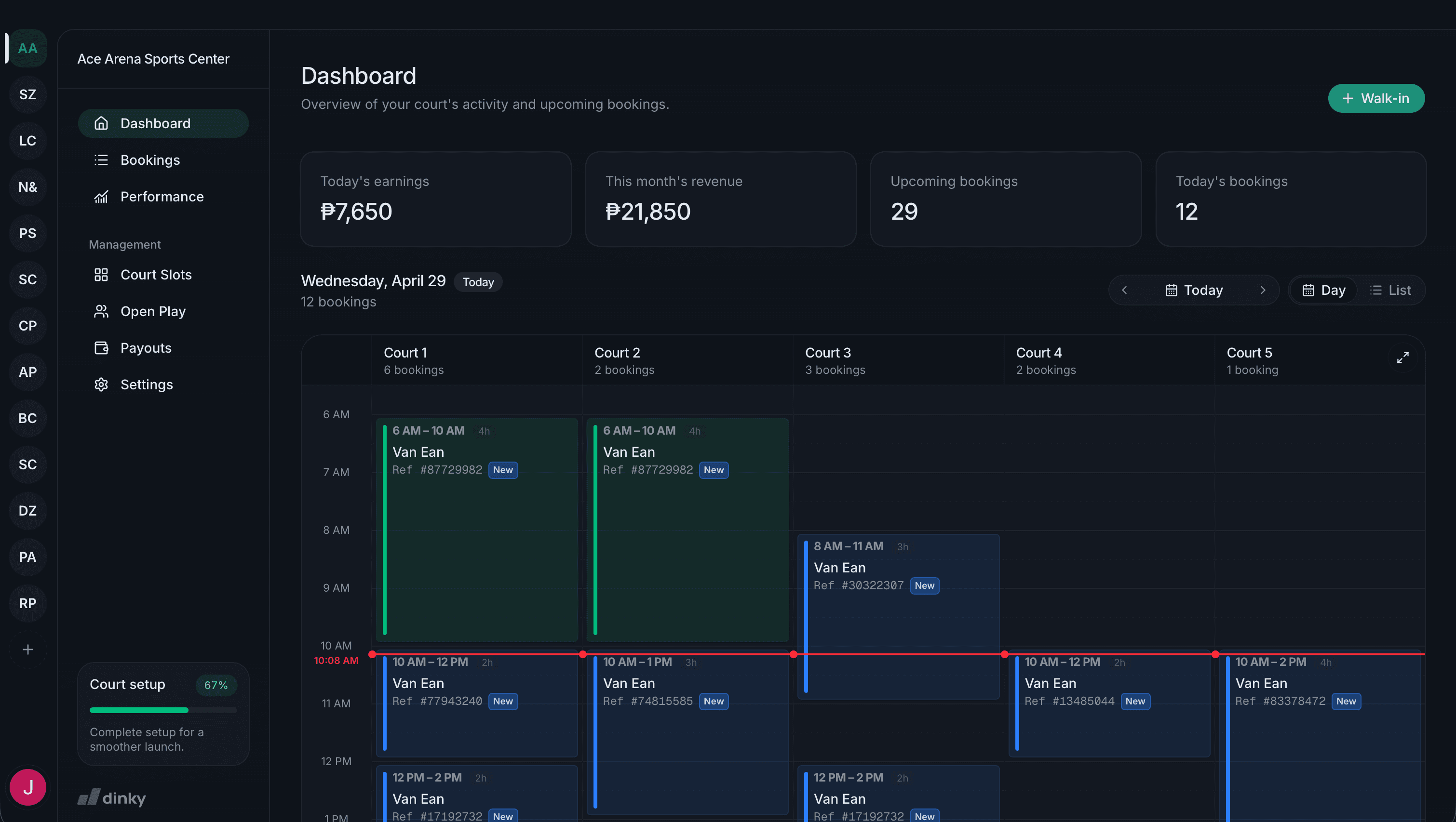Click the dinky logo
The width and height of the screenshot is (1456, 822).
coord(111,797)
